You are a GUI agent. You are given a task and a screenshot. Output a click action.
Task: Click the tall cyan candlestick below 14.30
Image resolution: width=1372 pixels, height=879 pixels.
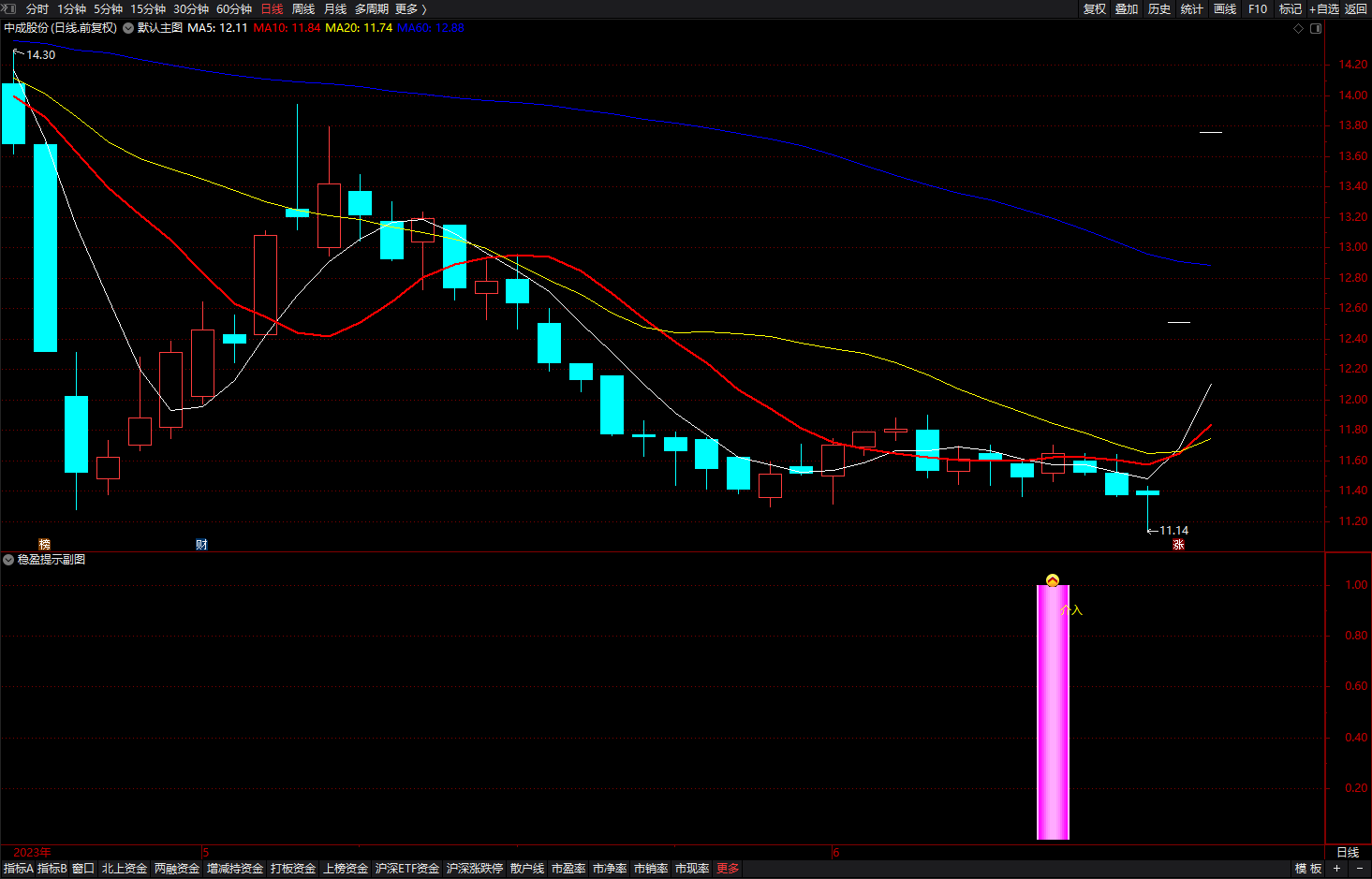pos(45,248)
